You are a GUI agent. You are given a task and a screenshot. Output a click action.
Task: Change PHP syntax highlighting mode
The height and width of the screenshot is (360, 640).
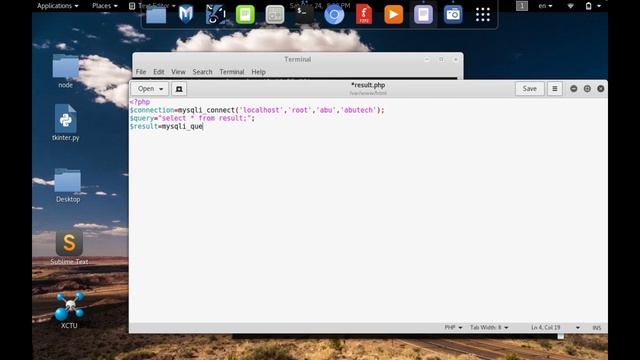pyautogui.click(x=453, y=327)
